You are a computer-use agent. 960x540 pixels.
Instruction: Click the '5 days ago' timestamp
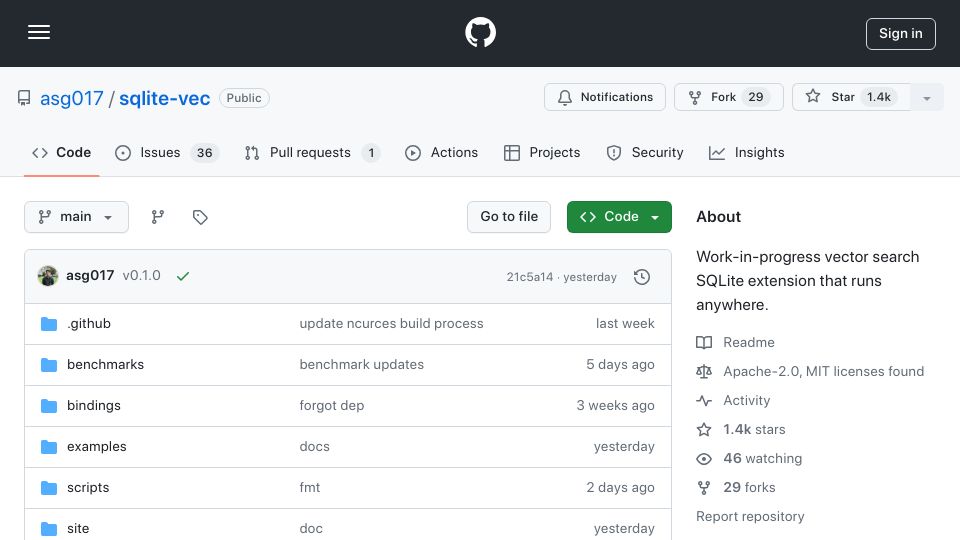point(620,364)
